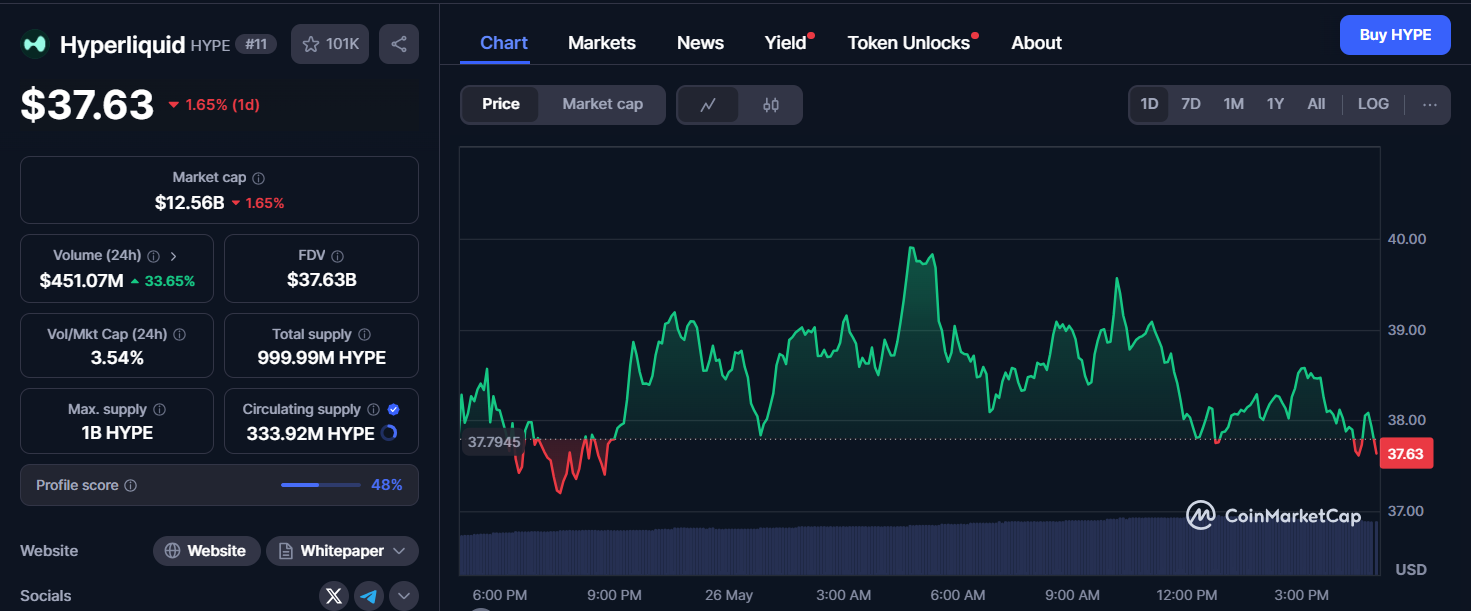Click the share icon button
Screen dimensions: 1471x611
point(399,44)
